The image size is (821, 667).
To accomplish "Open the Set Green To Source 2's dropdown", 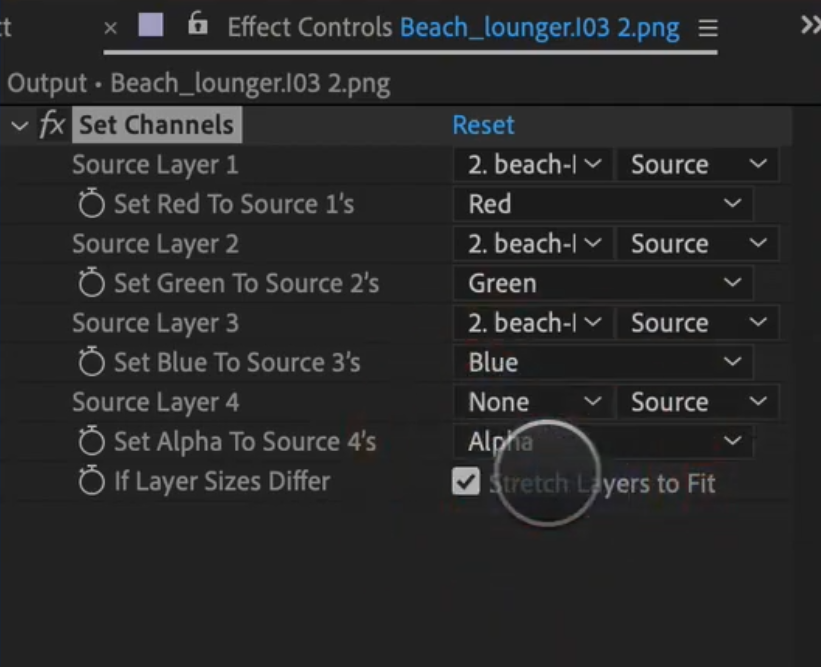I will click(x=602, y=284).
